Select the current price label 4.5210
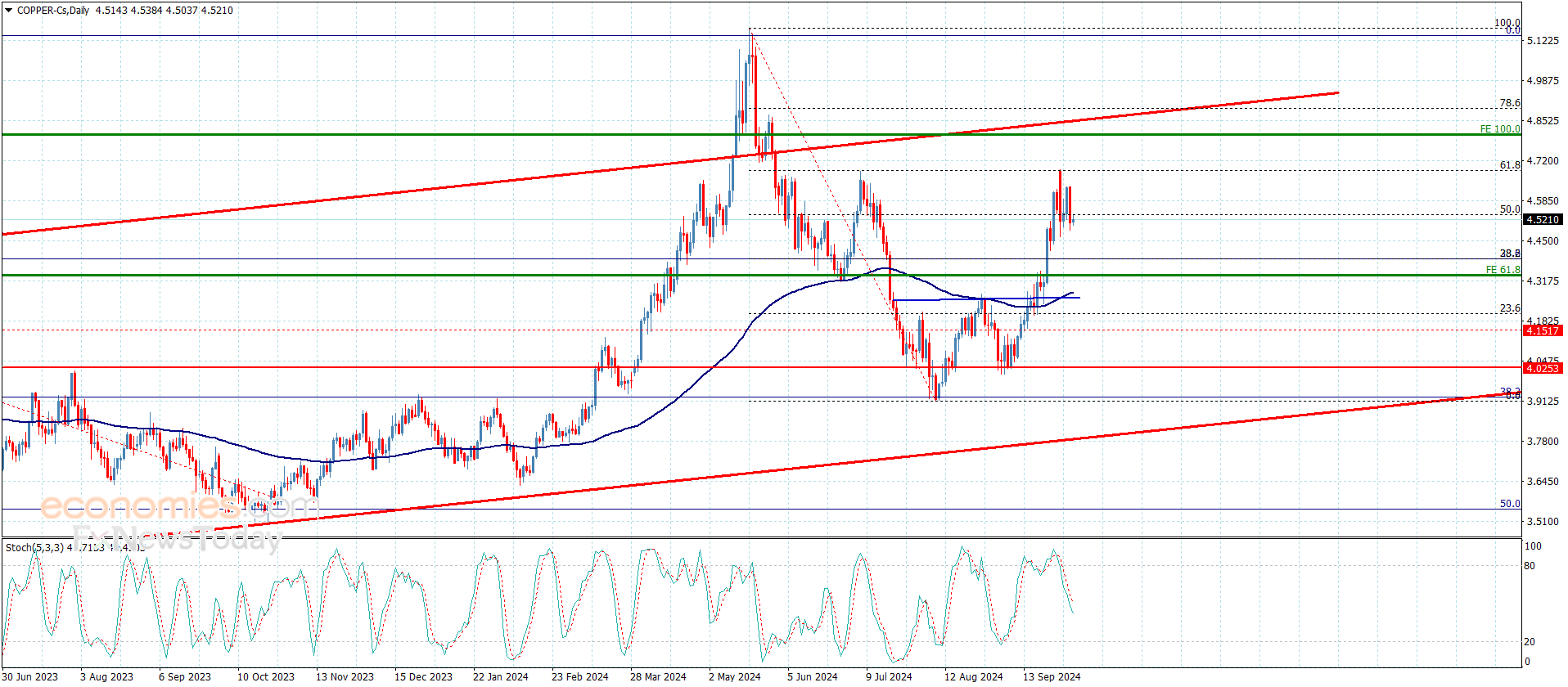This screenshot has width=1568, height=687. click(1543, 219)
